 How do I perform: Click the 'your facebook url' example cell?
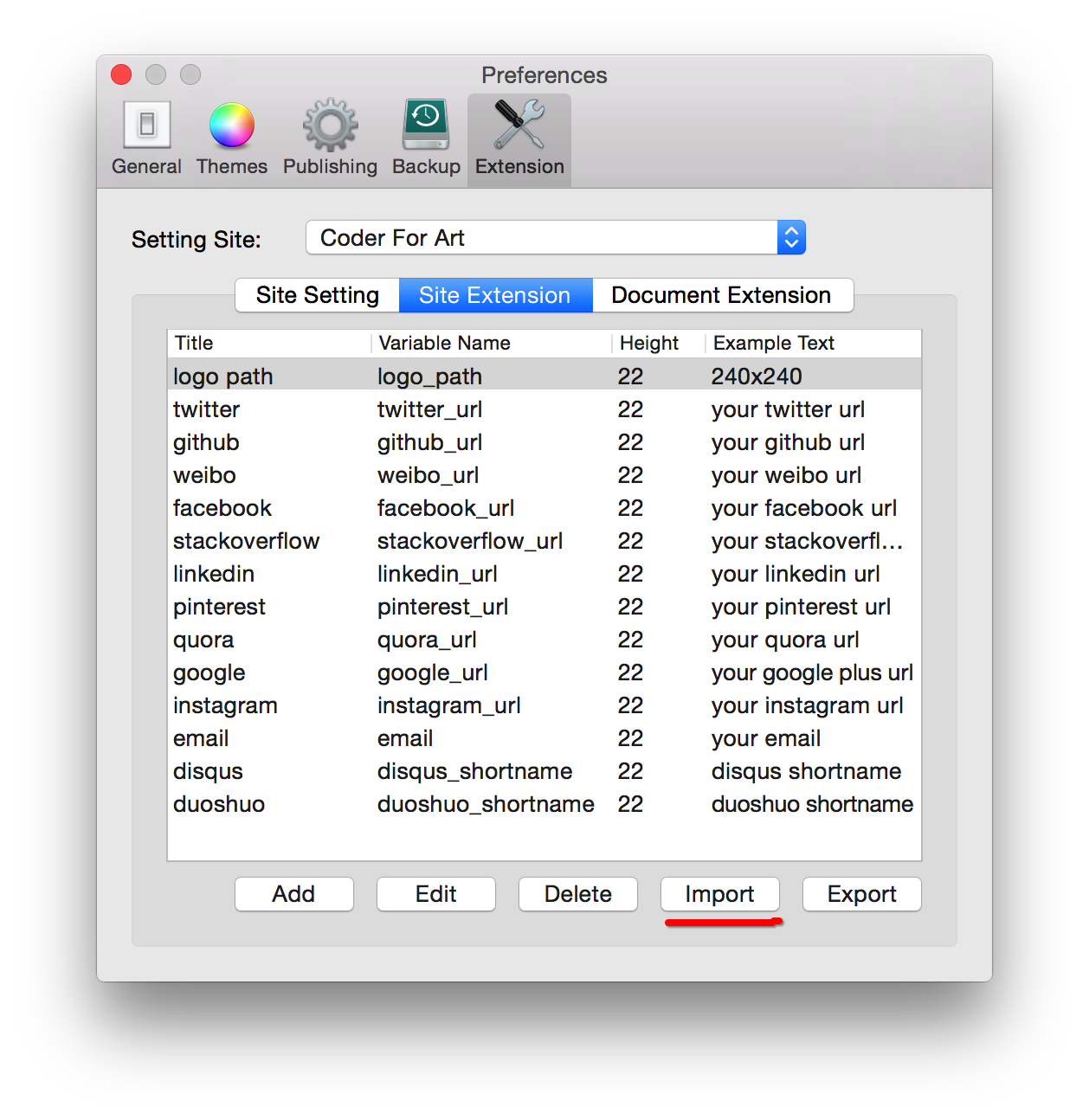pos(804,508)
